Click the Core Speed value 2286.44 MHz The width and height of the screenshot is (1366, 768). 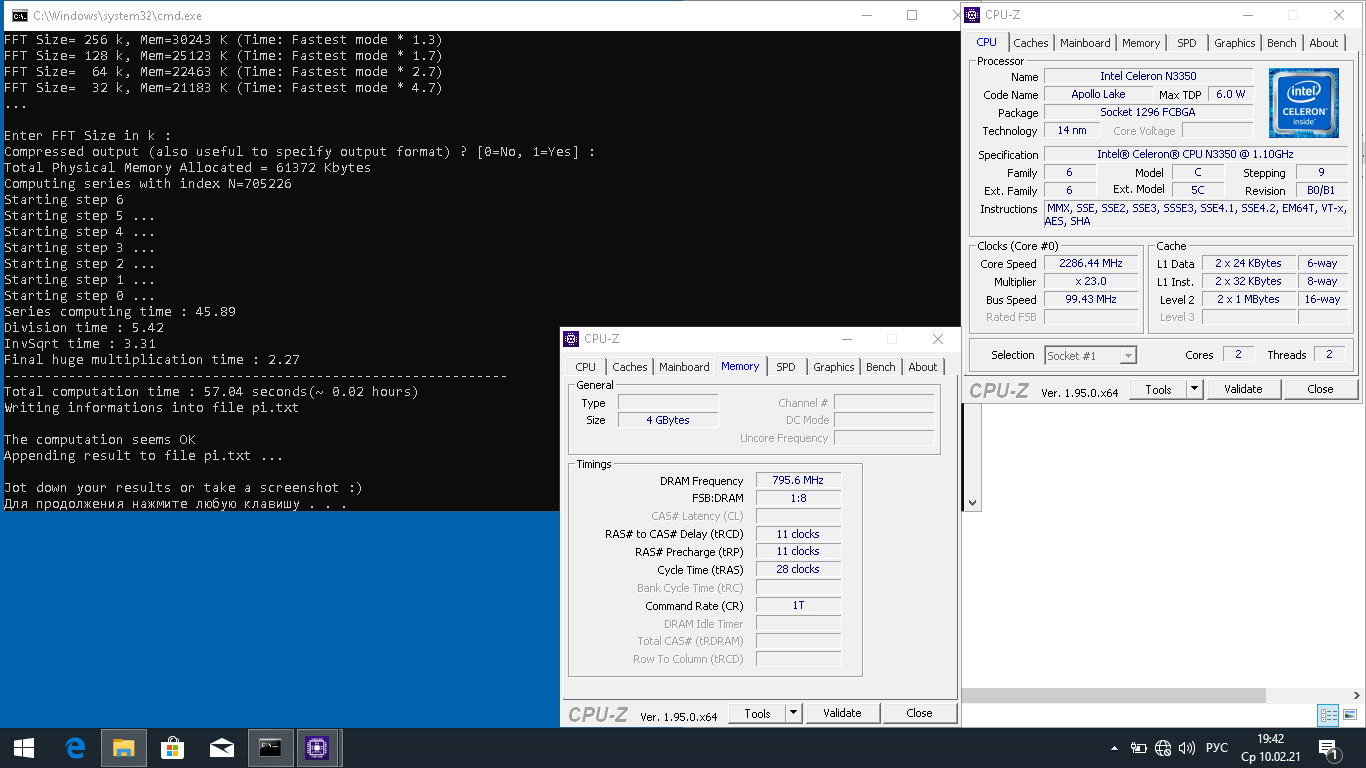(1093, 263)
